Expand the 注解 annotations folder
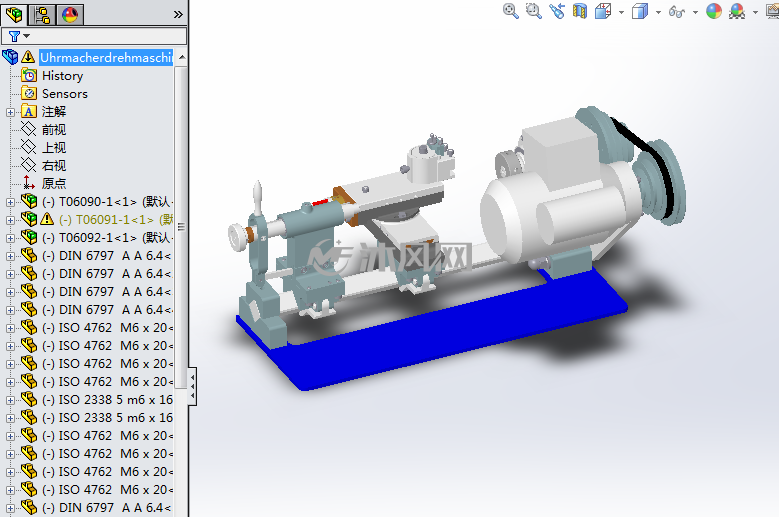The height and width of the screenshot is (517, 779). pos(10,112)
